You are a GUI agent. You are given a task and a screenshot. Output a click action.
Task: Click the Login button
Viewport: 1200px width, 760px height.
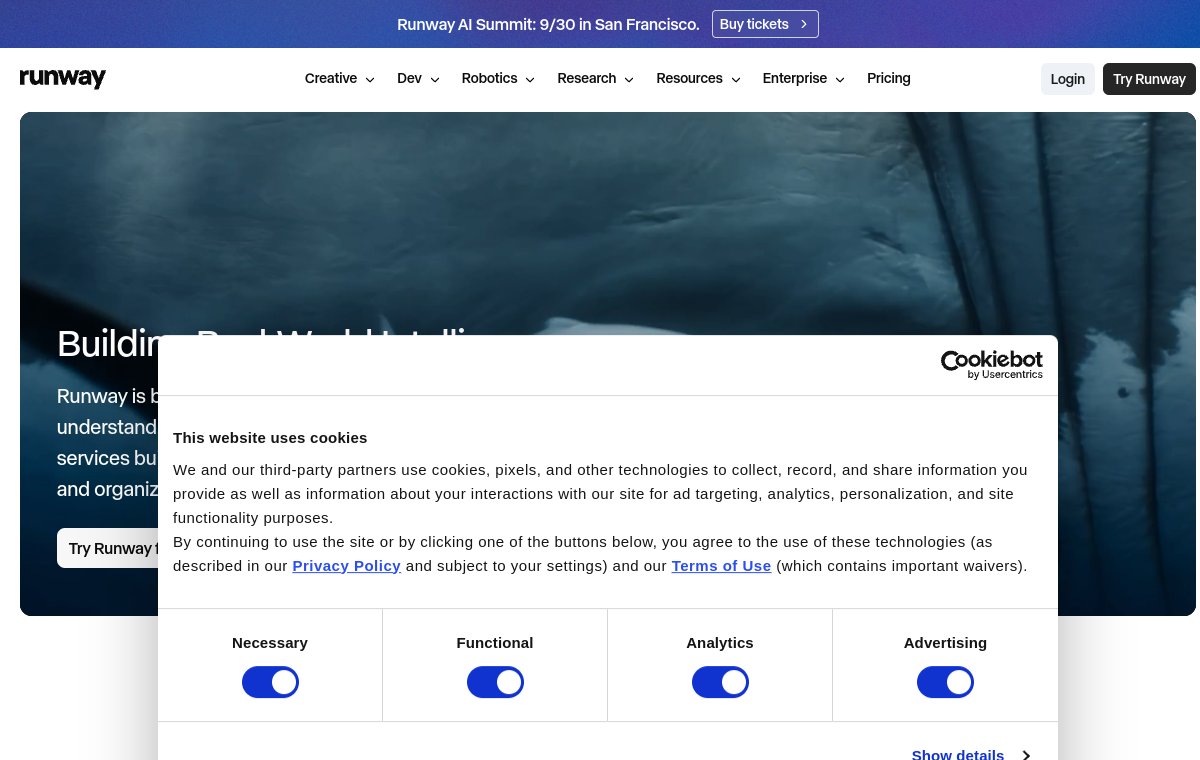(1068, 79)
